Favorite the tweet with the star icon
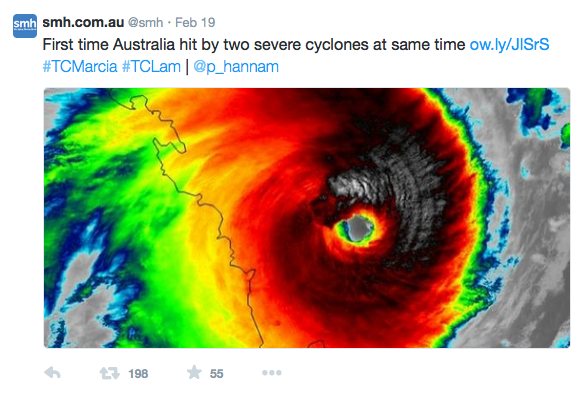The image size is (586, 396). click(194, 372)
